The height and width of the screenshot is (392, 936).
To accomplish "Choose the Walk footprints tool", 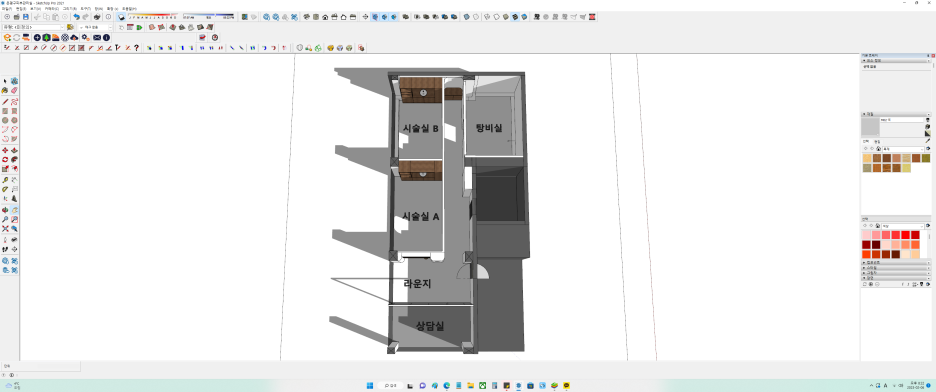I will click(5, 249).
